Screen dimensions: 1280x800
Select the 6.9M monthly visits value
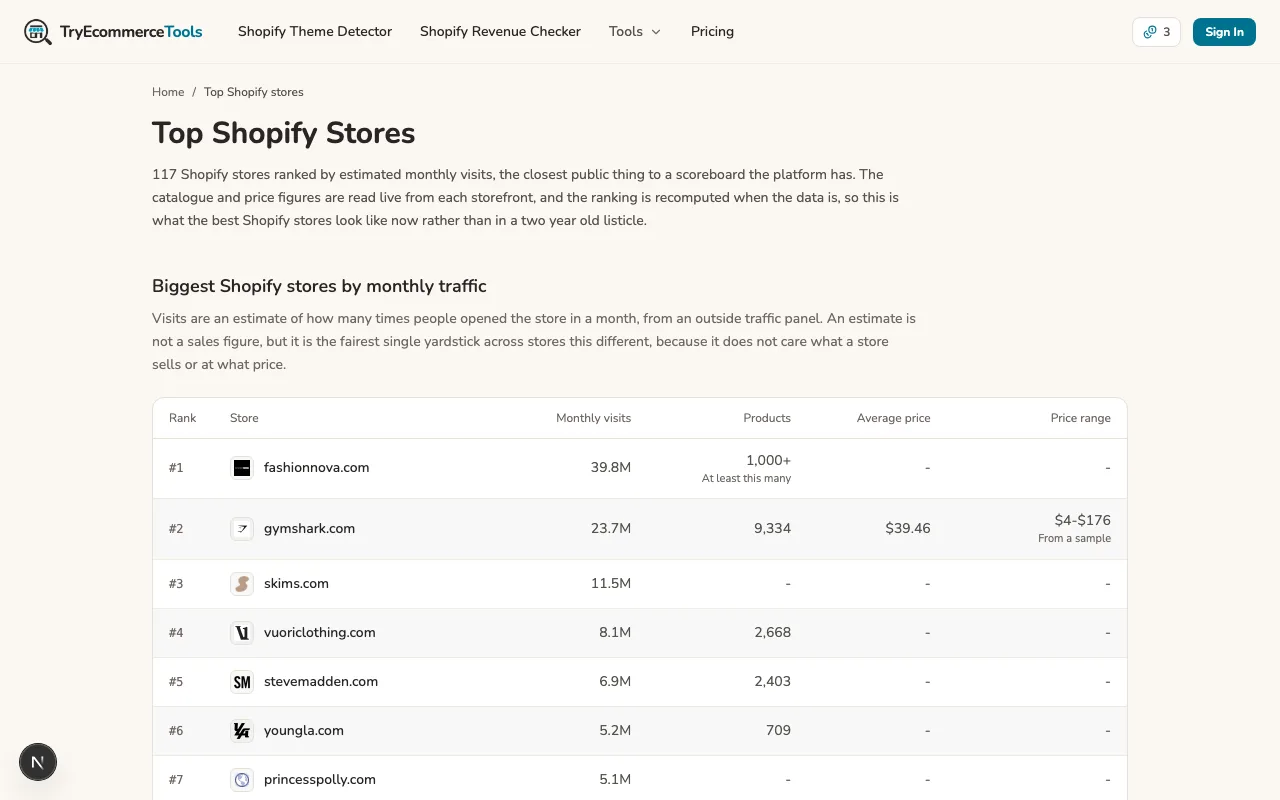pyautogui.click(x=615, y=682)
